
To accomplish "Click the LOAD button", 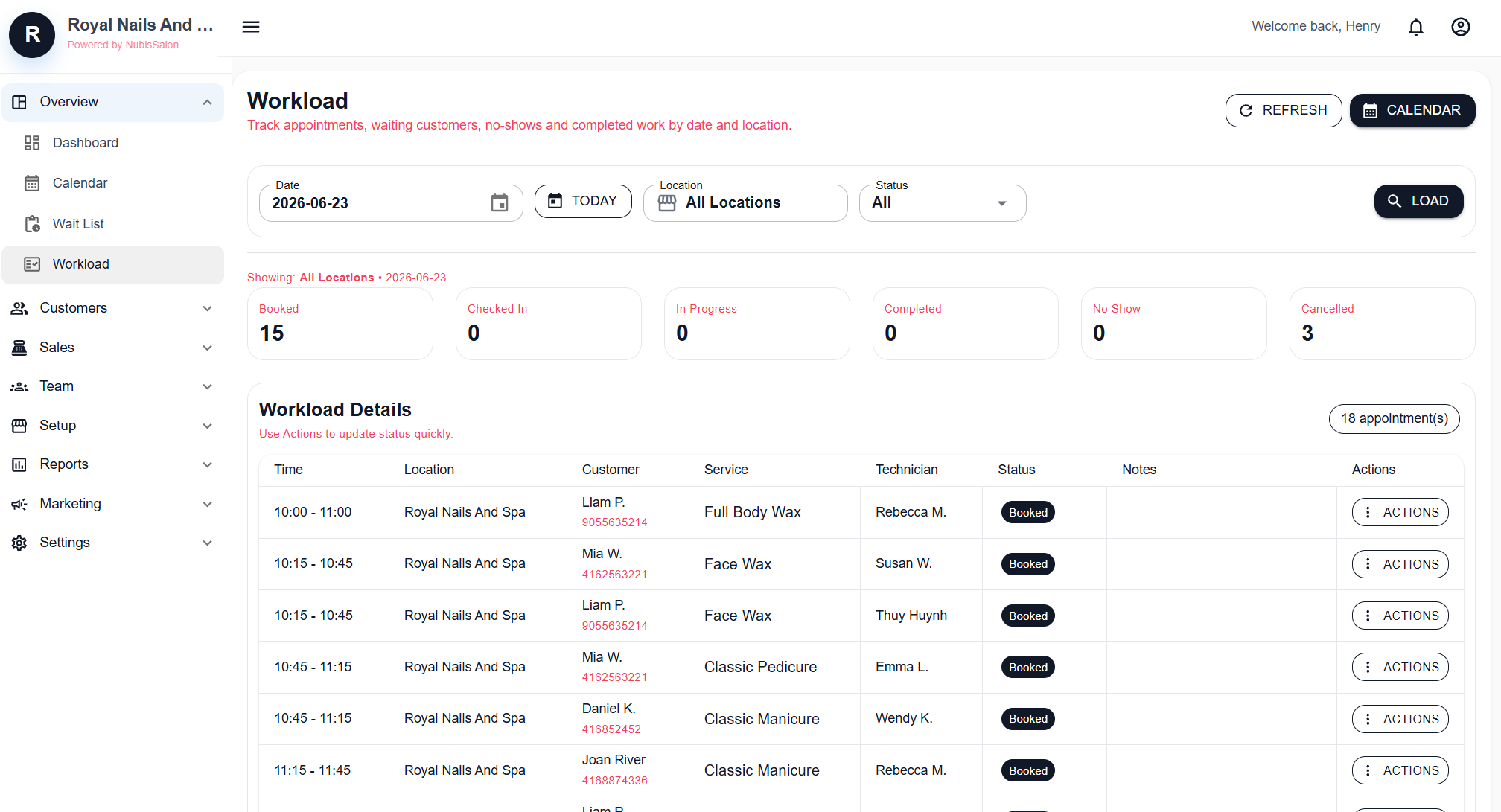I will [1418, 201].
